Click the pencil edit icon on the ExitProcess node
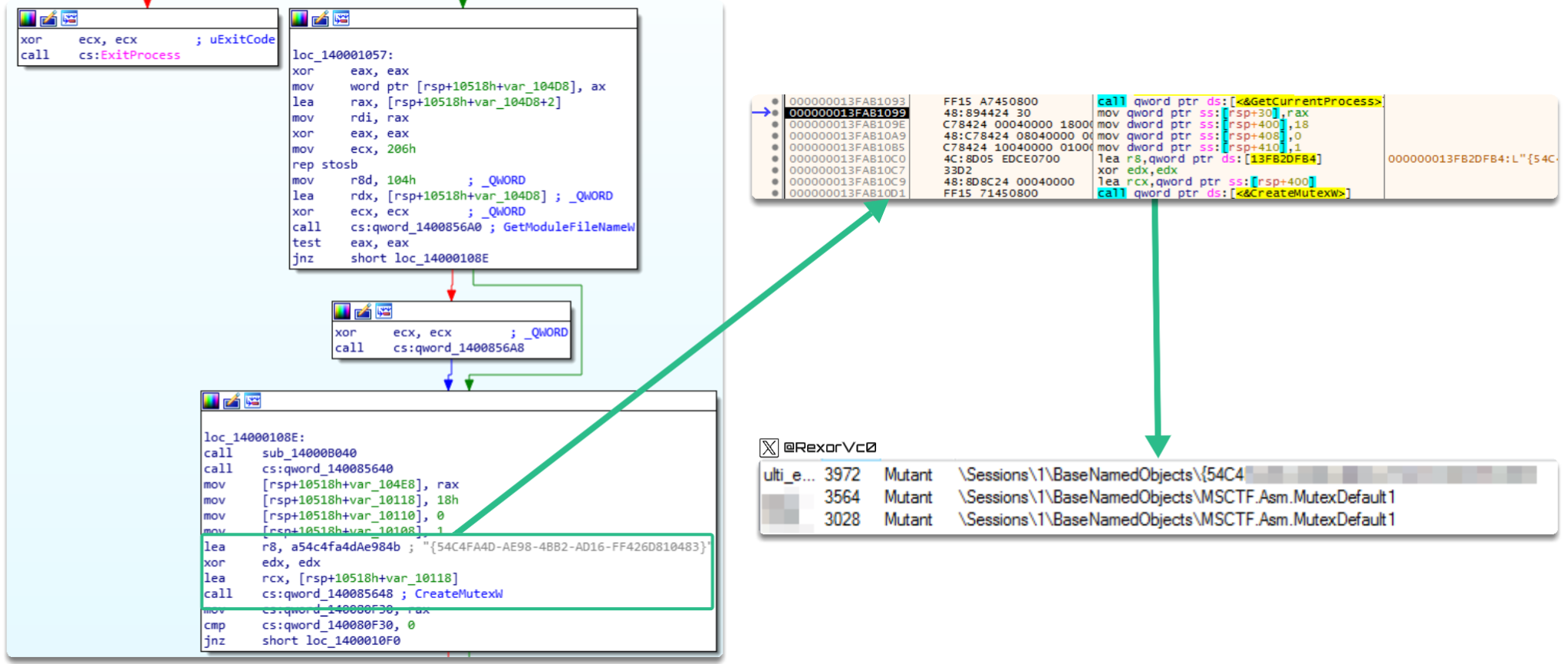Image resolution: width=1568 pixels, height=664 pixels. point(48,18)
